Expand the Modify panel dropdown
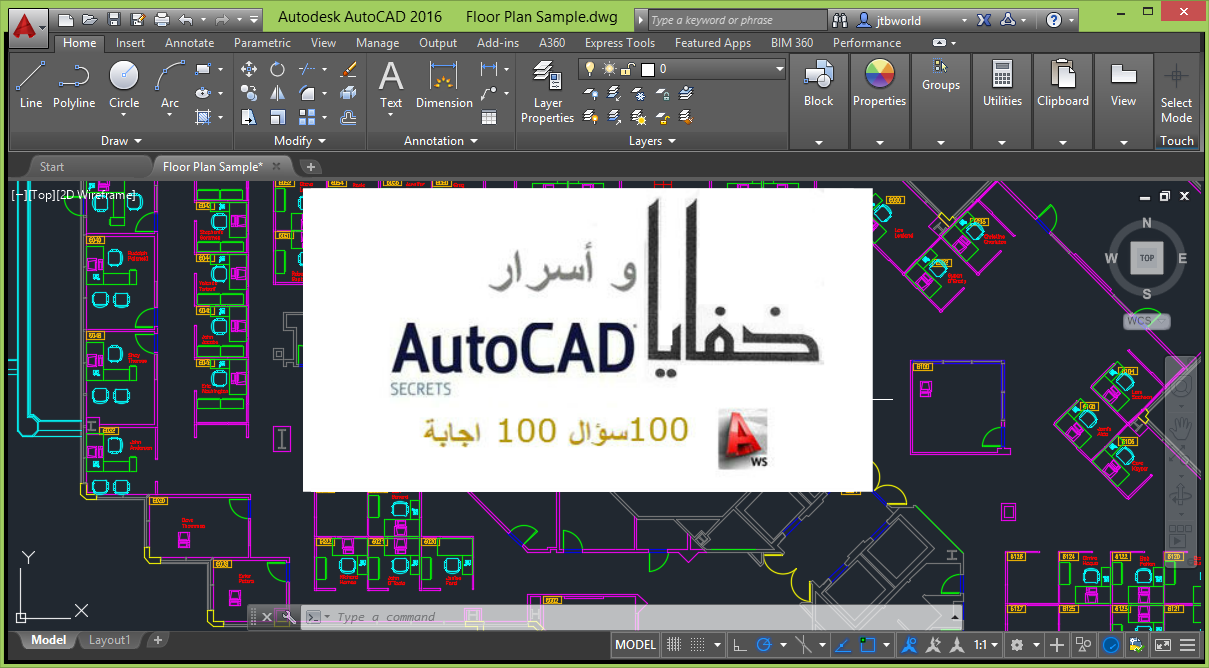Viewport: 1209px width, 668px height. click(x=299, y=141)
